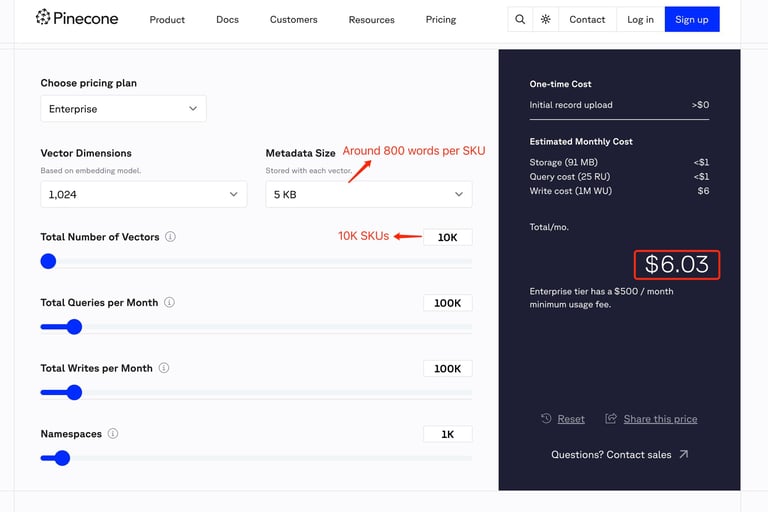Click info icon beside Total Queries per Month
Screen dimensions: 768x512
[x=169, y=302]
